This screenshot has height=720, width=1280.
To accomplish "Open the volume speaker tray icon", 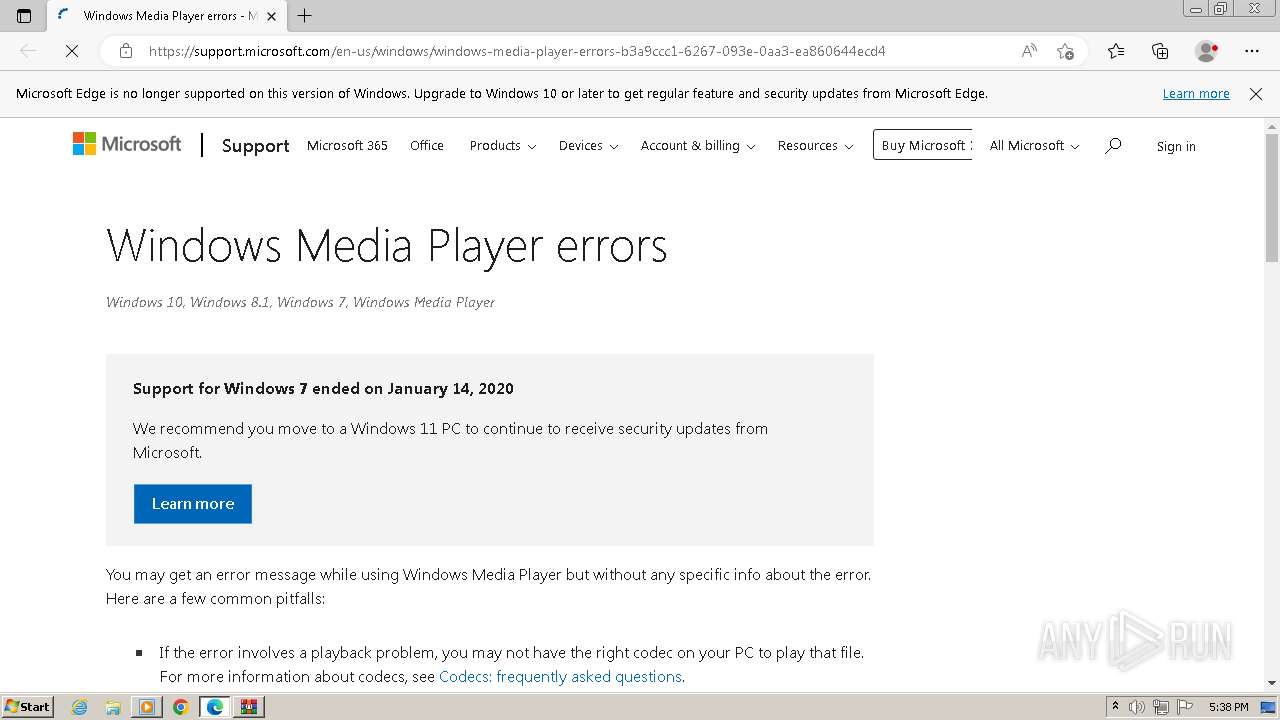I will pos(1137,707).
